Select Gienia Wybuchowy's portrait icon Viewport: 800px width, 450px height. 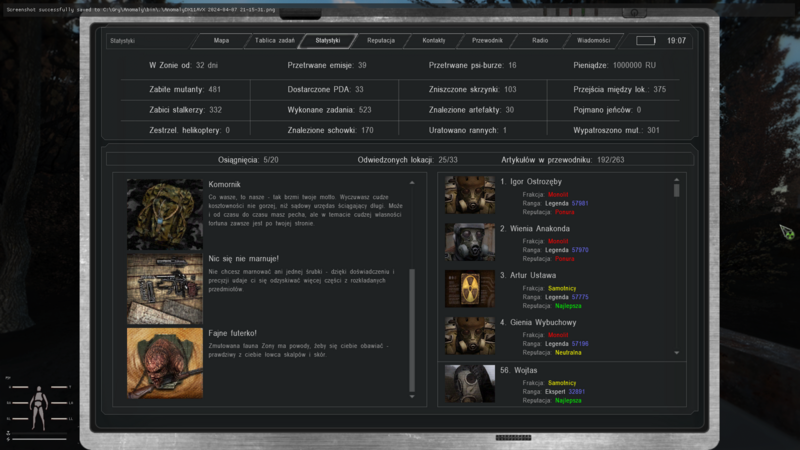469,335
